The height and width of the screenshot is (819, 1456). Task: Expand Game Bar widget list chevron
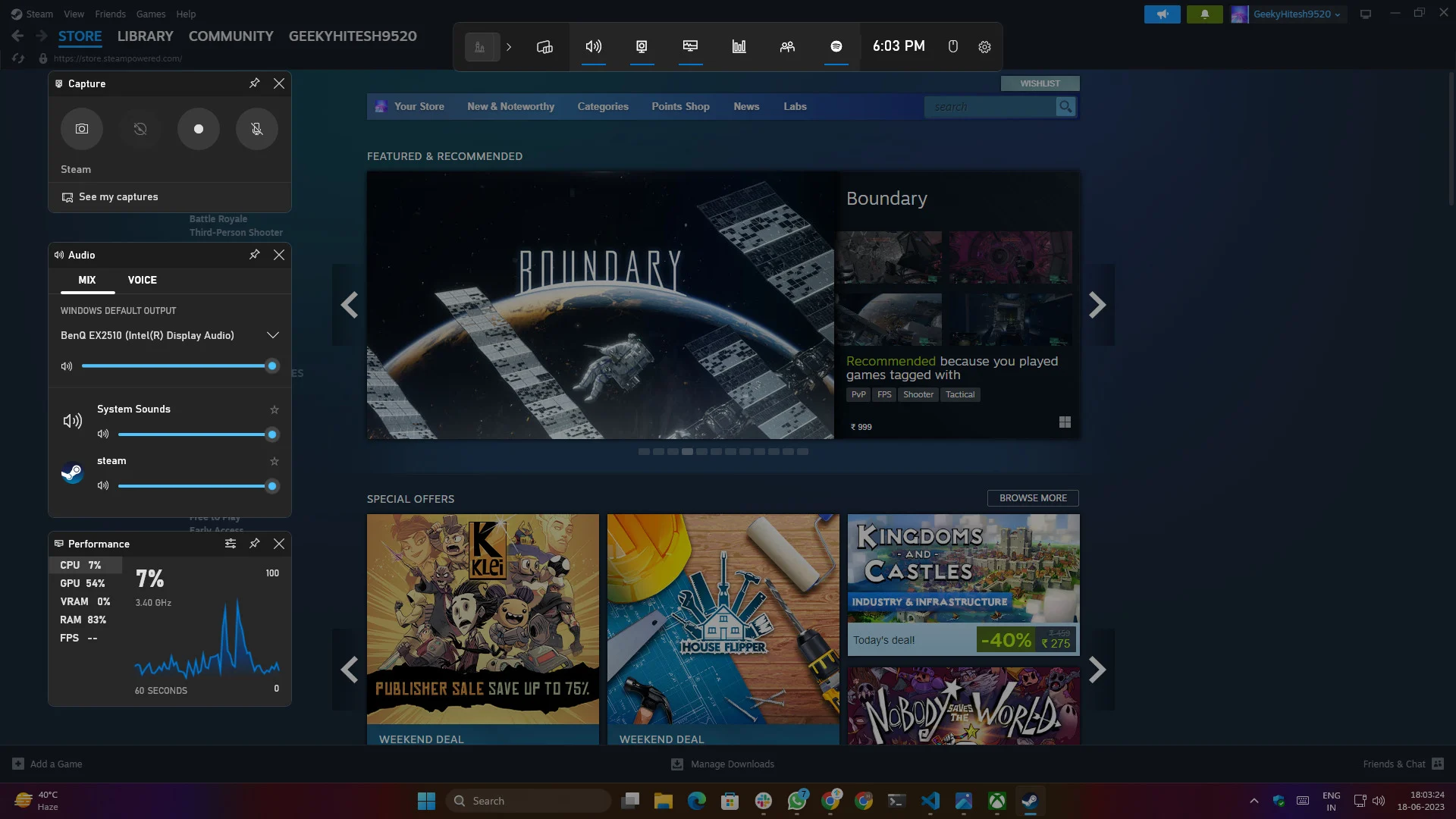coord(509,47)
